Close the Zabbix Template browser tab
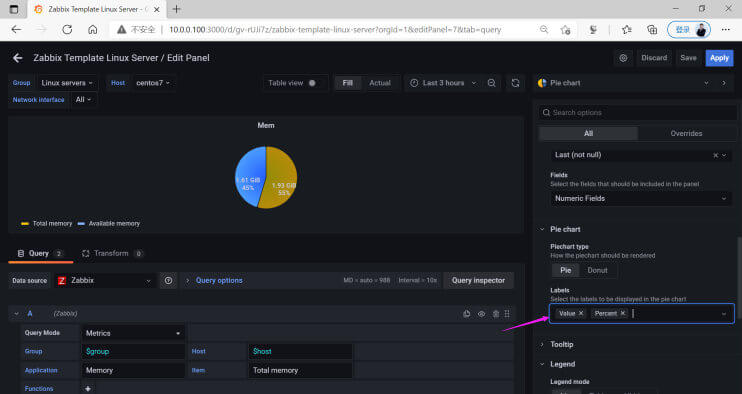The width and height of the screenshot is (742, 394). [x=157, y=9]
